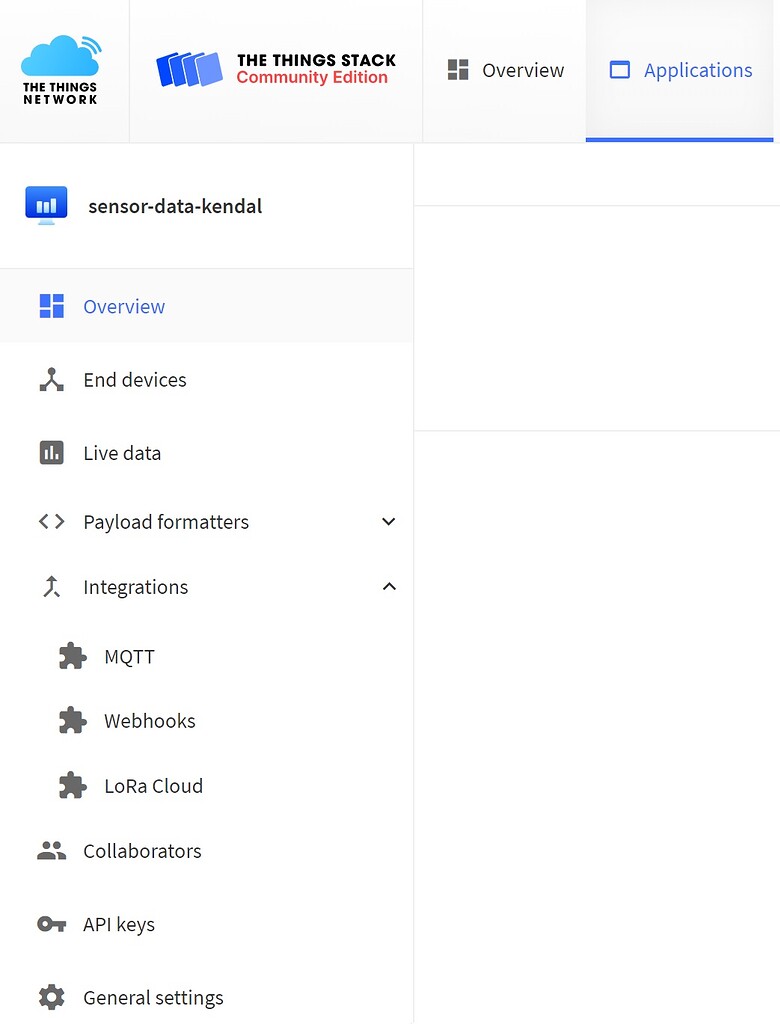Click the API keys key icon
The image size is (780, 1024).
point(51,924)
